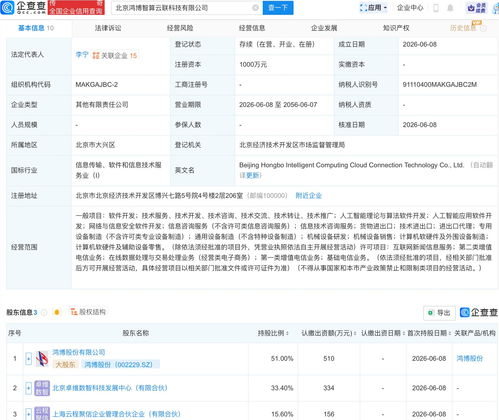Select the English company name text
The width and height of the screenshot is (499, 420).
[x=351, y=165]
